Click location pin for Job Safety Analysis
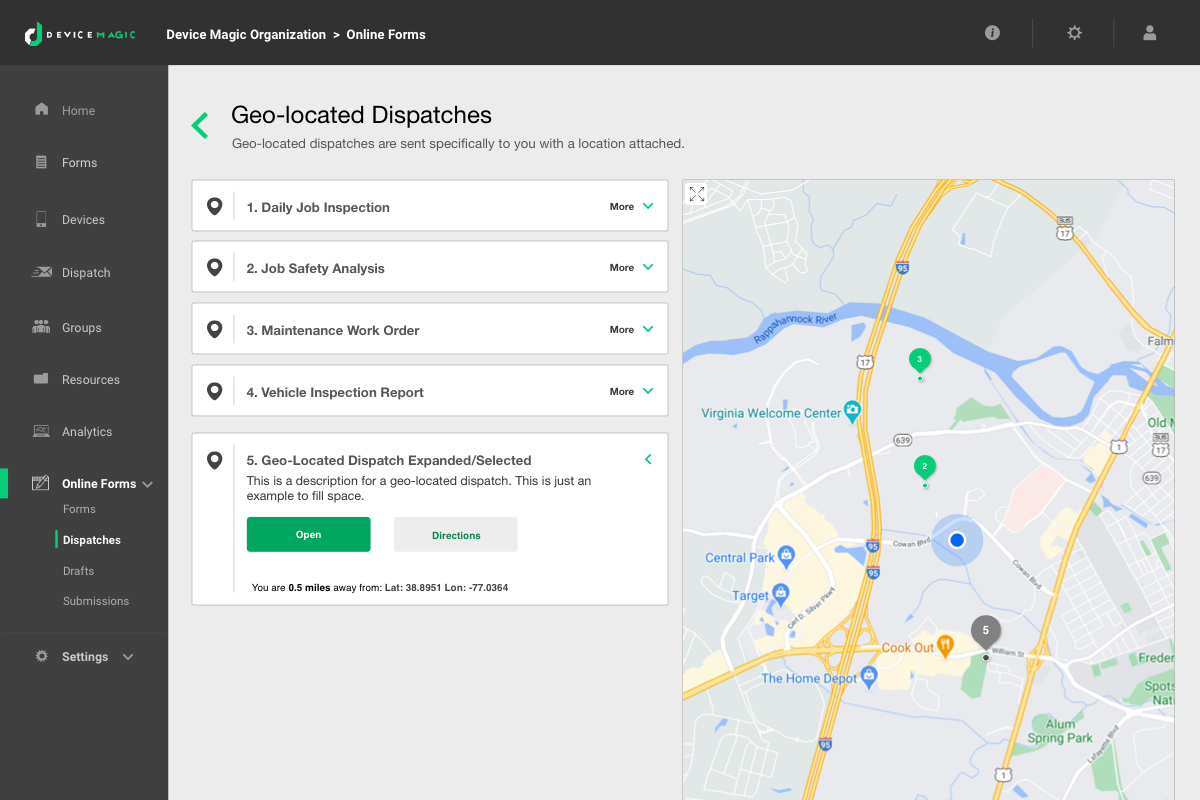The image size is (1200, 800). (x=214, y=267)
